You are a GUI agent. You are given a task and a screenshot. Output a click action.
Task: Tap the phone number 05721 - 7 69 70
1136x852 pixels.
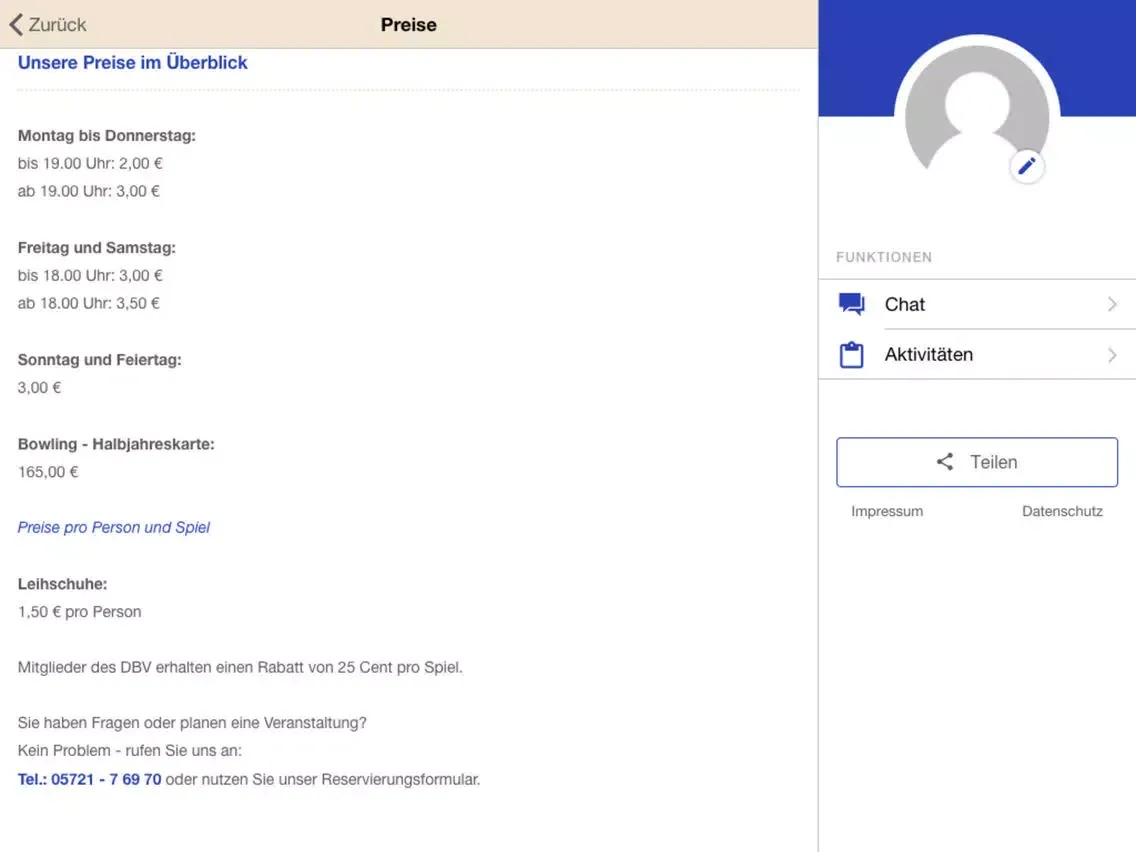[x=90, y=779]
